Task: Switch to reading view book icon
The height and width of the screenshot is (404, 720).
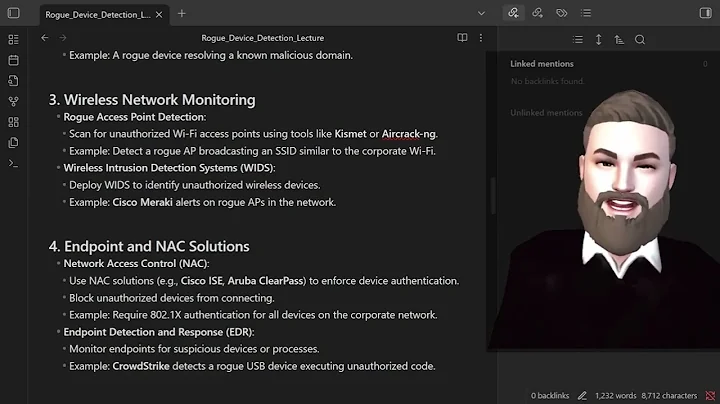Action: coord(462,38)
